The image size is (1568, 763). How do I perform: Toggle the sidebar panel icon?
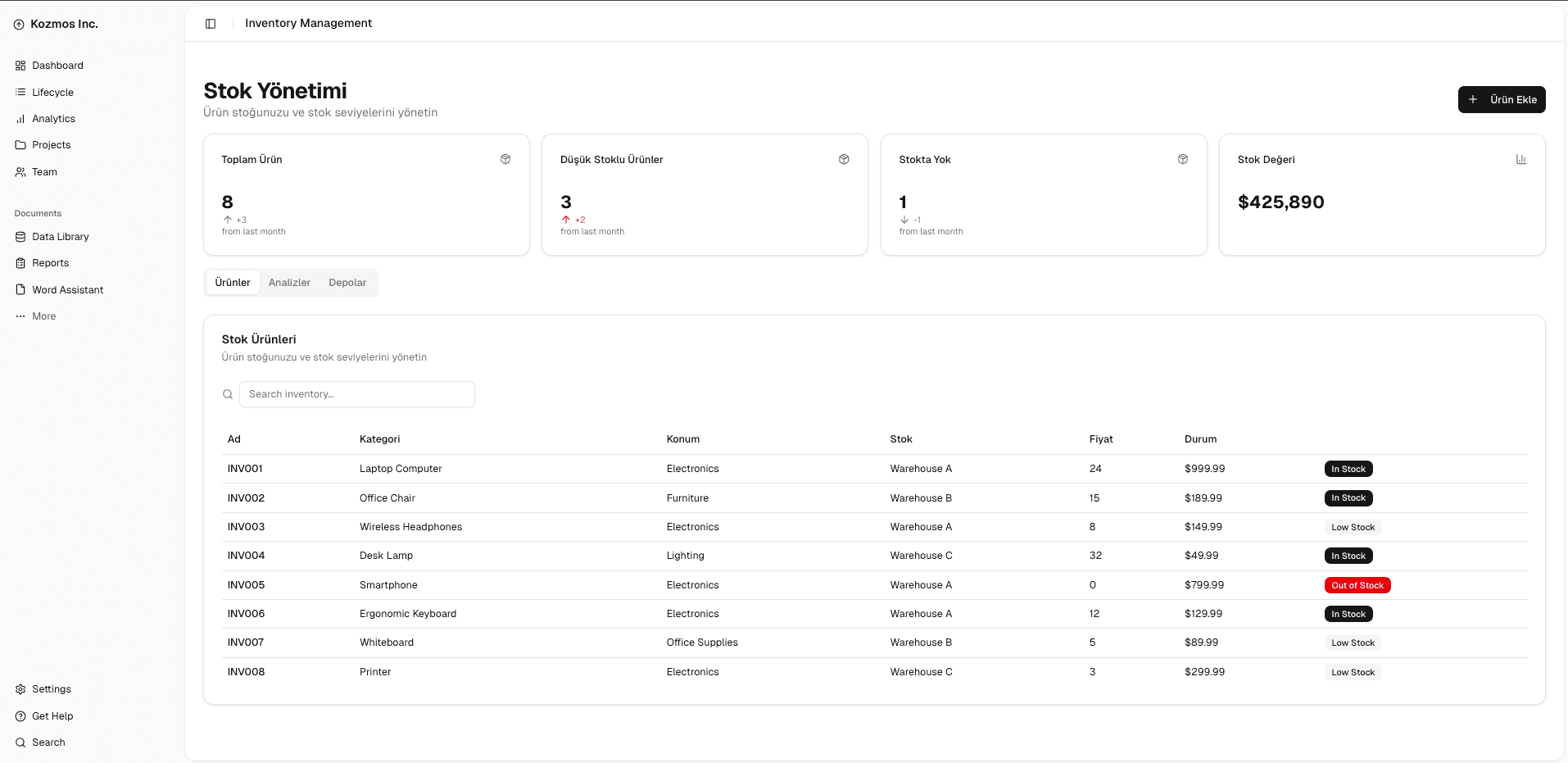pos(211,24)
